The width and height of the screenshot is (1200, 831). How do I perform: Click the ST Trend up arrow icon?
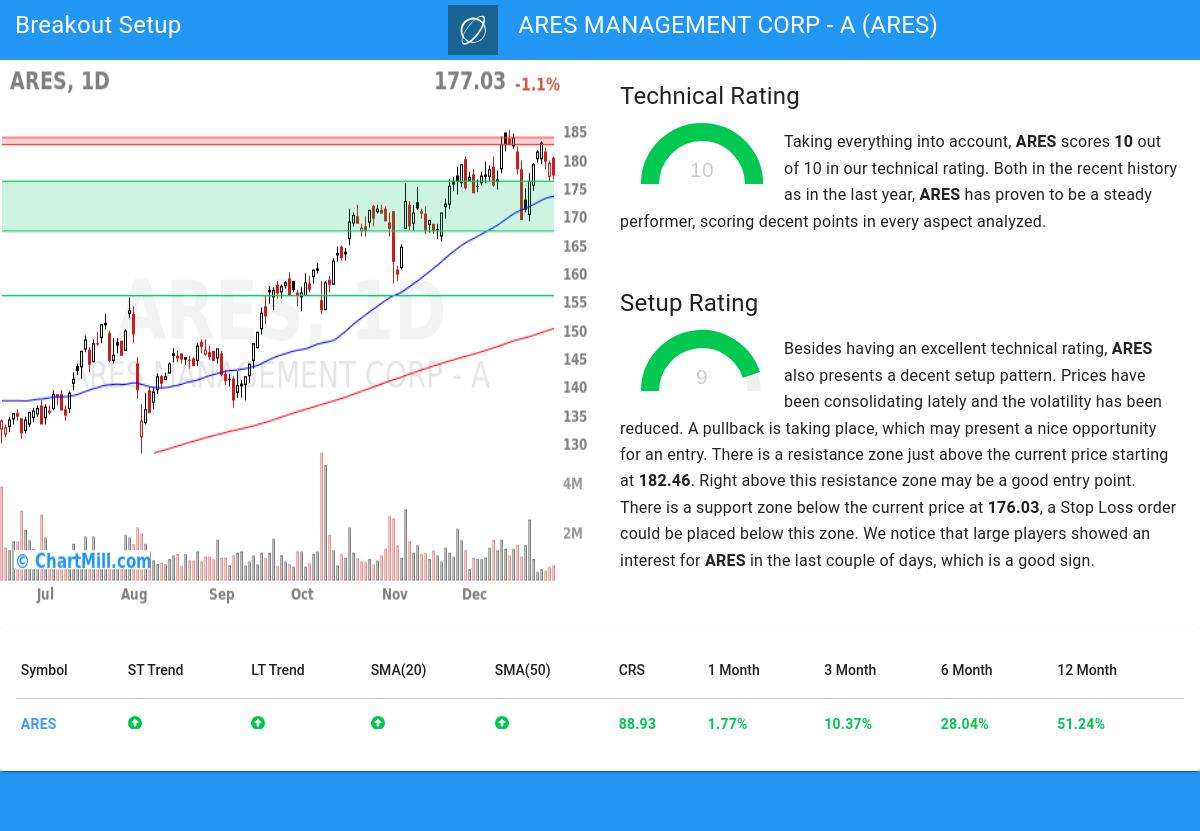point(135,723)
